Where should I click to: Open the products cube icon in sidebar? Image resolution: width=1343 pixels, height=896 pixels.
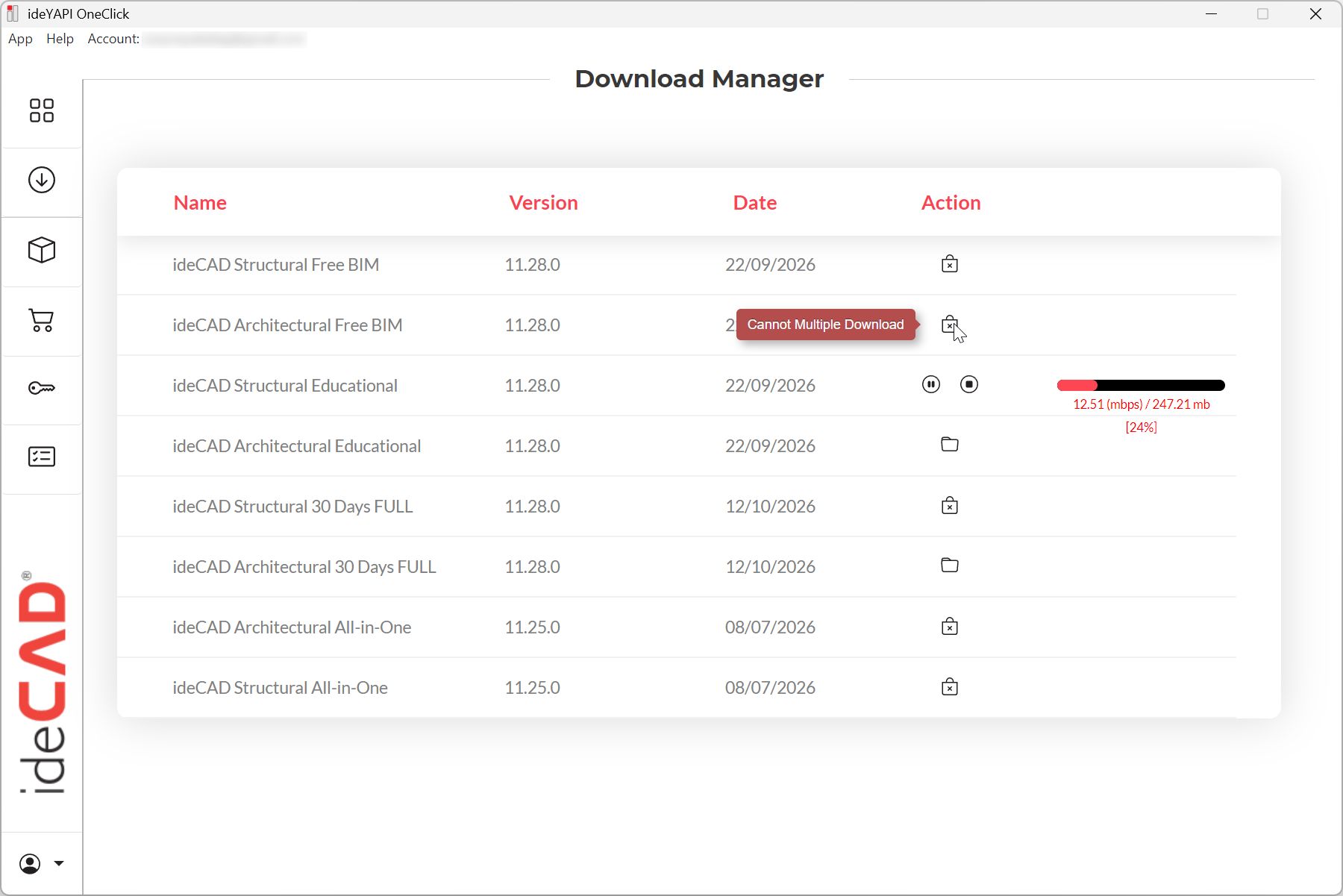(x=42, y=250)
